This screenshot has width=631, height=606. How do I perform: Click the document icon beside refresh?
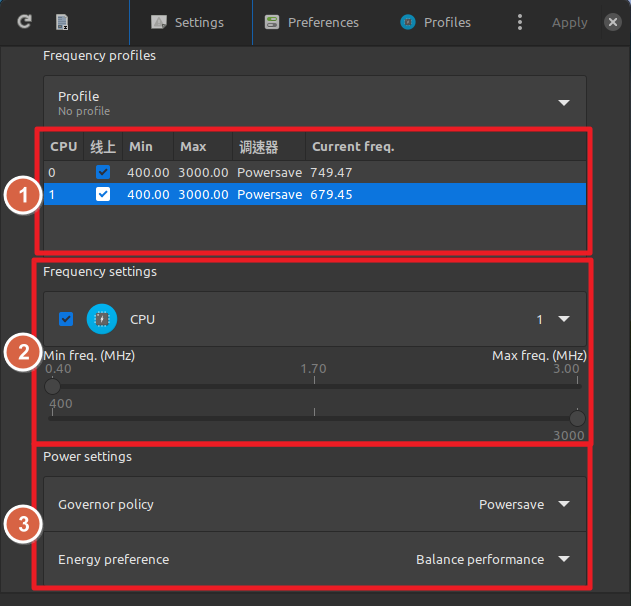coord(62,22)
